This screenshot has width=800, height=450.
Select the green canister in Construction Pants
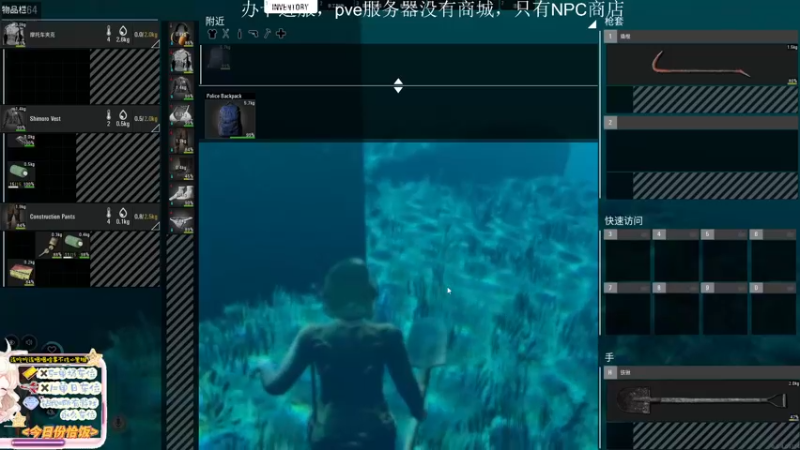pos(77,245)
